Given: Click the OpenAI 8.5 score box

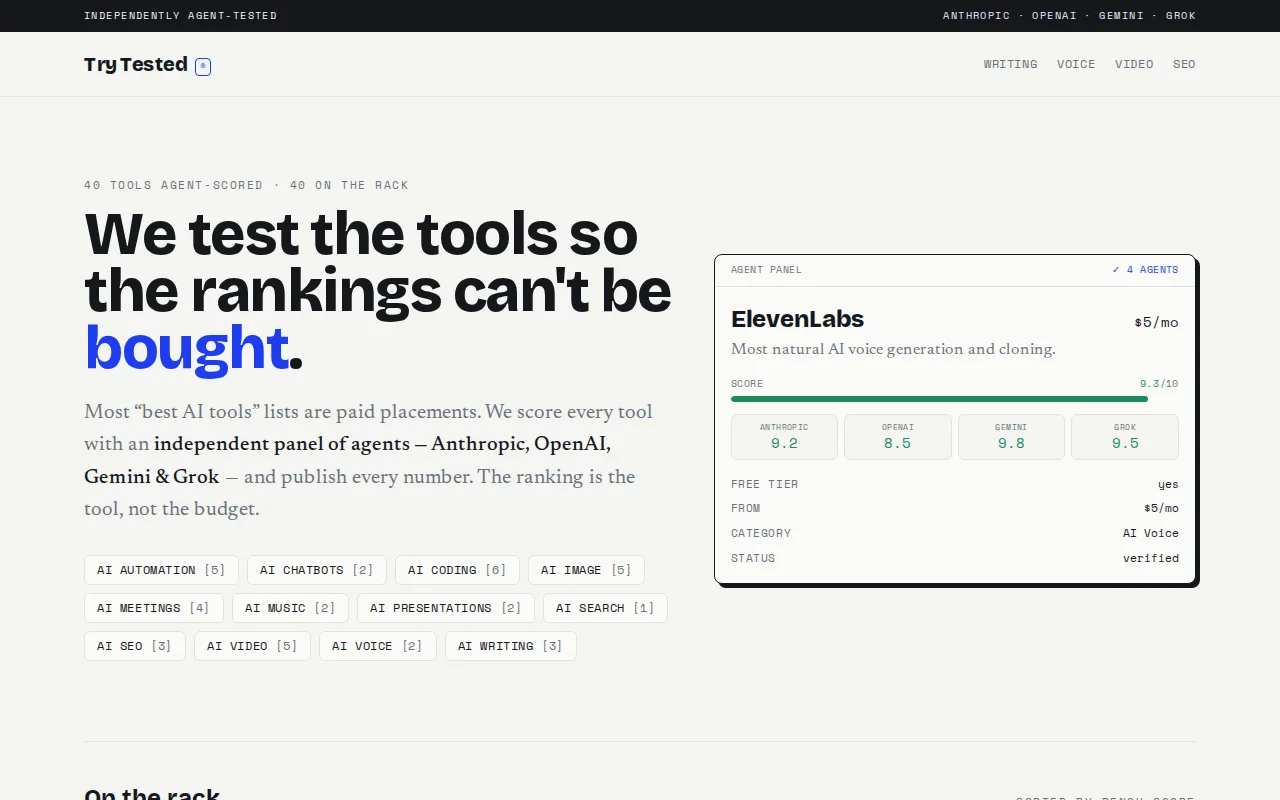Looking at the screenshot, I should click(x=898, y=437).
